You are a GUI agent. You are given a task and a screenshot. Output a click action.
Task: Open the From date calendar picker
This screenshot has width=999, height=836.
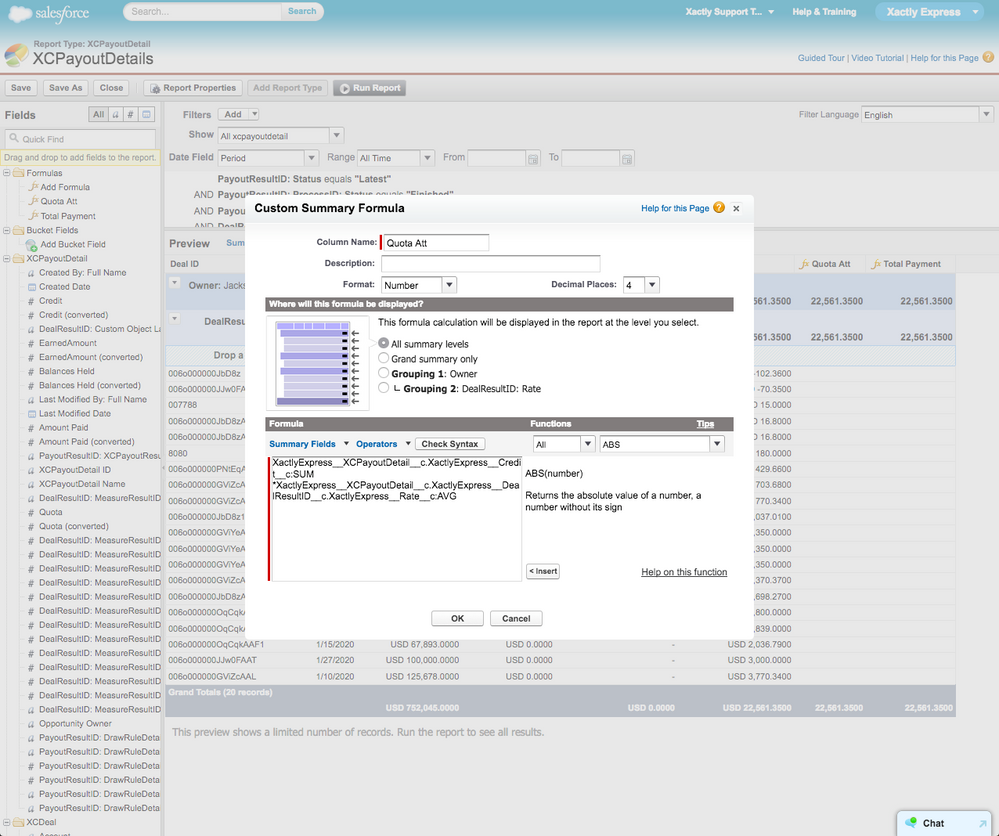click(x=533, y=158)
